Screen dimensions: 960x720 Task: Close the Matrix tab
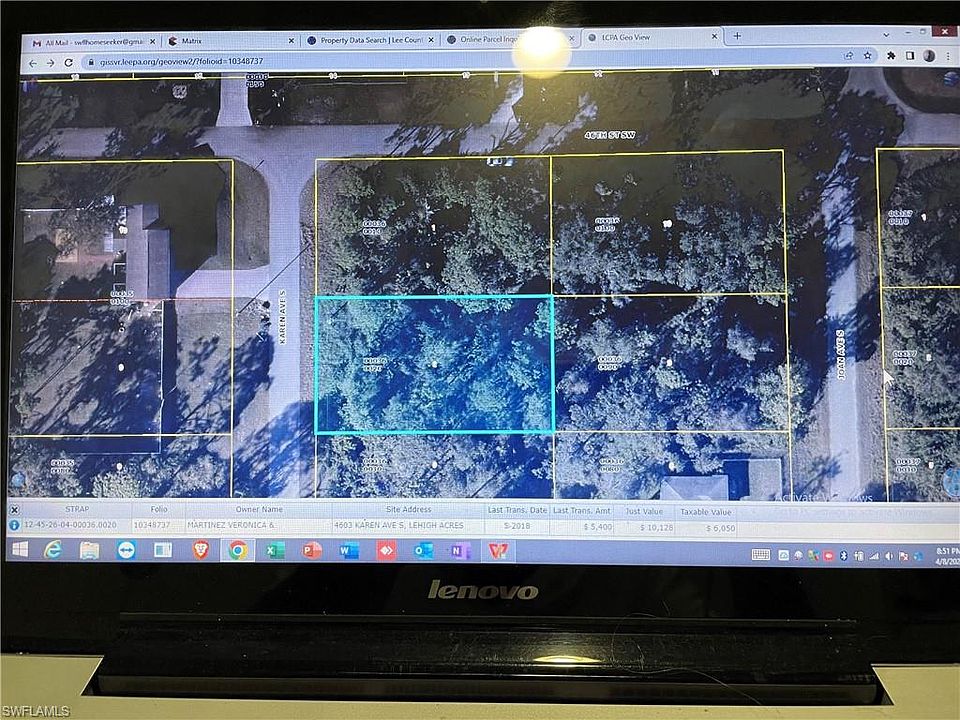coord(291,40)
